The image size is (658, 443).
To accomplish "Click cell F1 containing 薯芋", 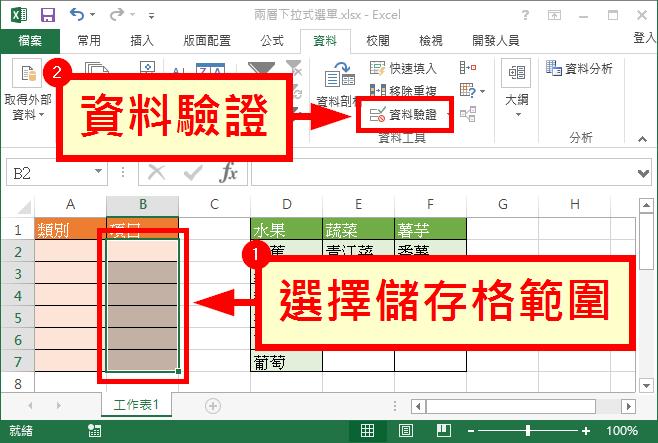I will pyautogui.click(x=431, y=229).
